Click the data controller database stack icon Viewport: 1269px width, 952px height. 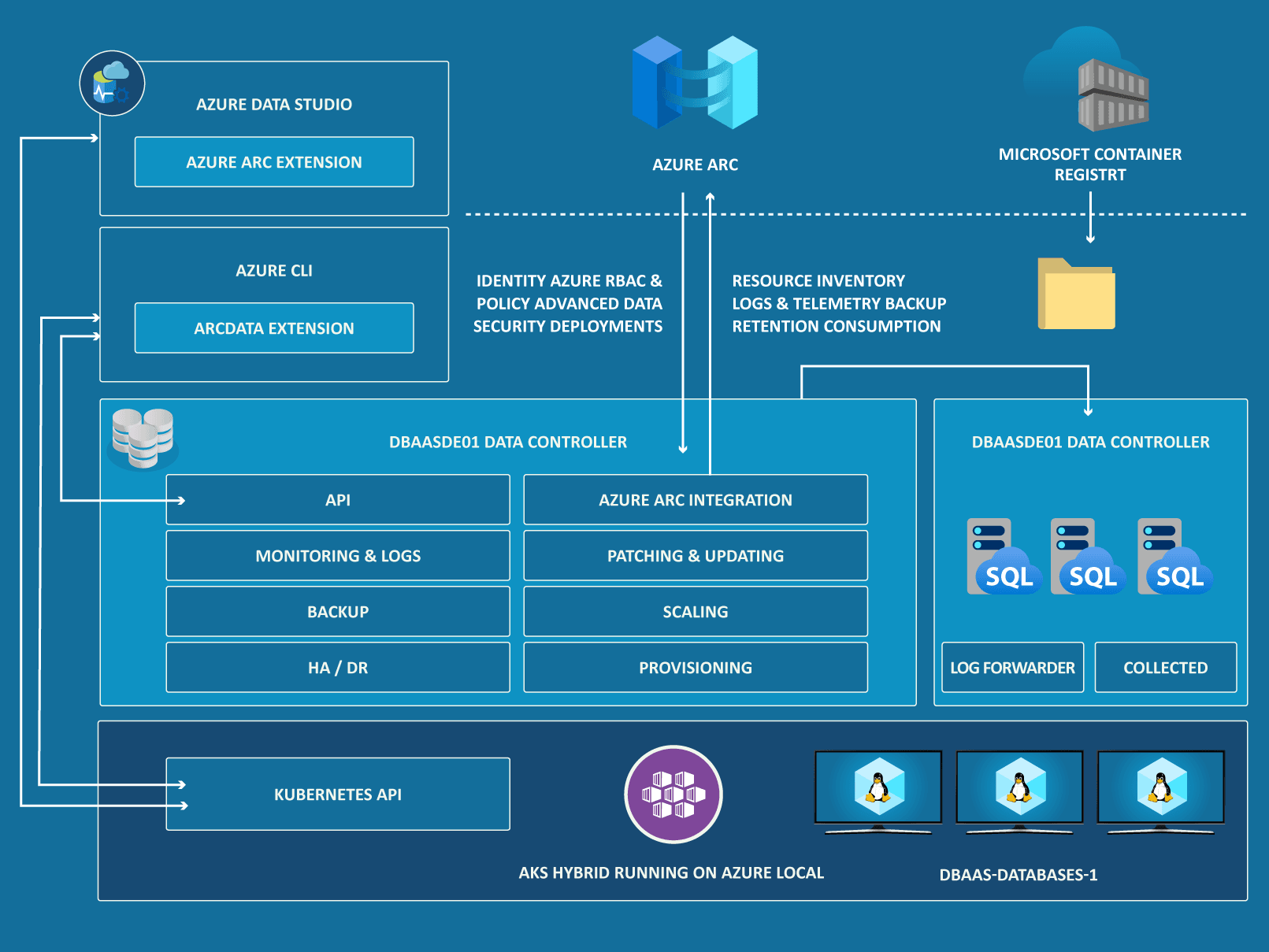(143, 439)
